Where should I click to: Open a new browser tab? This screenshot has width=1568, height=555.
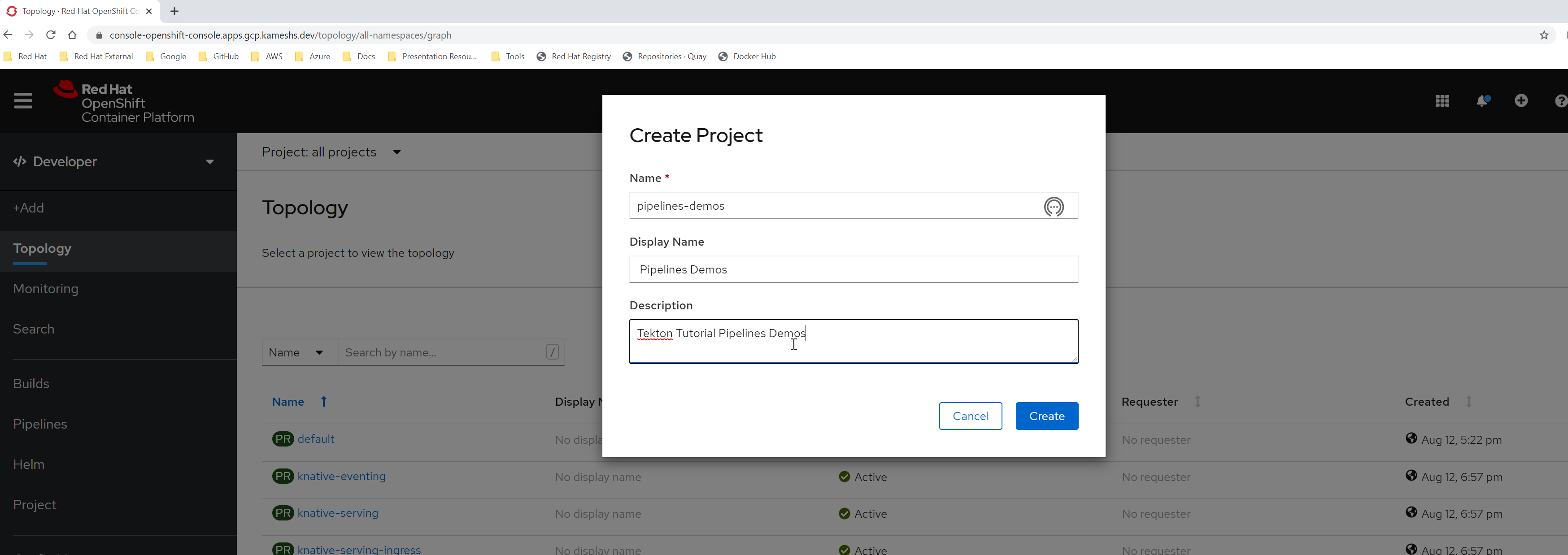tap(174, 11)
